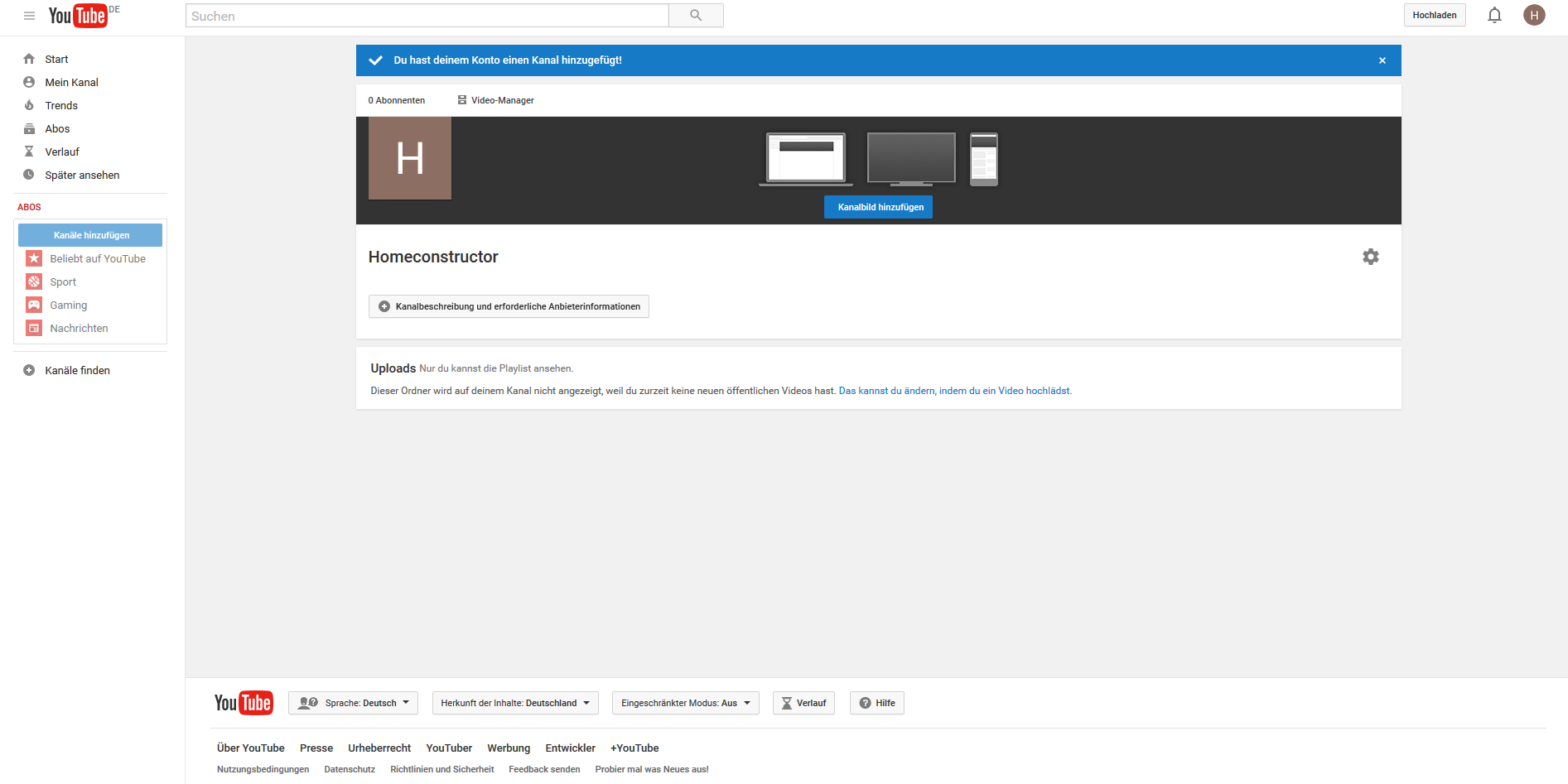Click the Verlauf hourglass icon in sidebar

point(29,152)
